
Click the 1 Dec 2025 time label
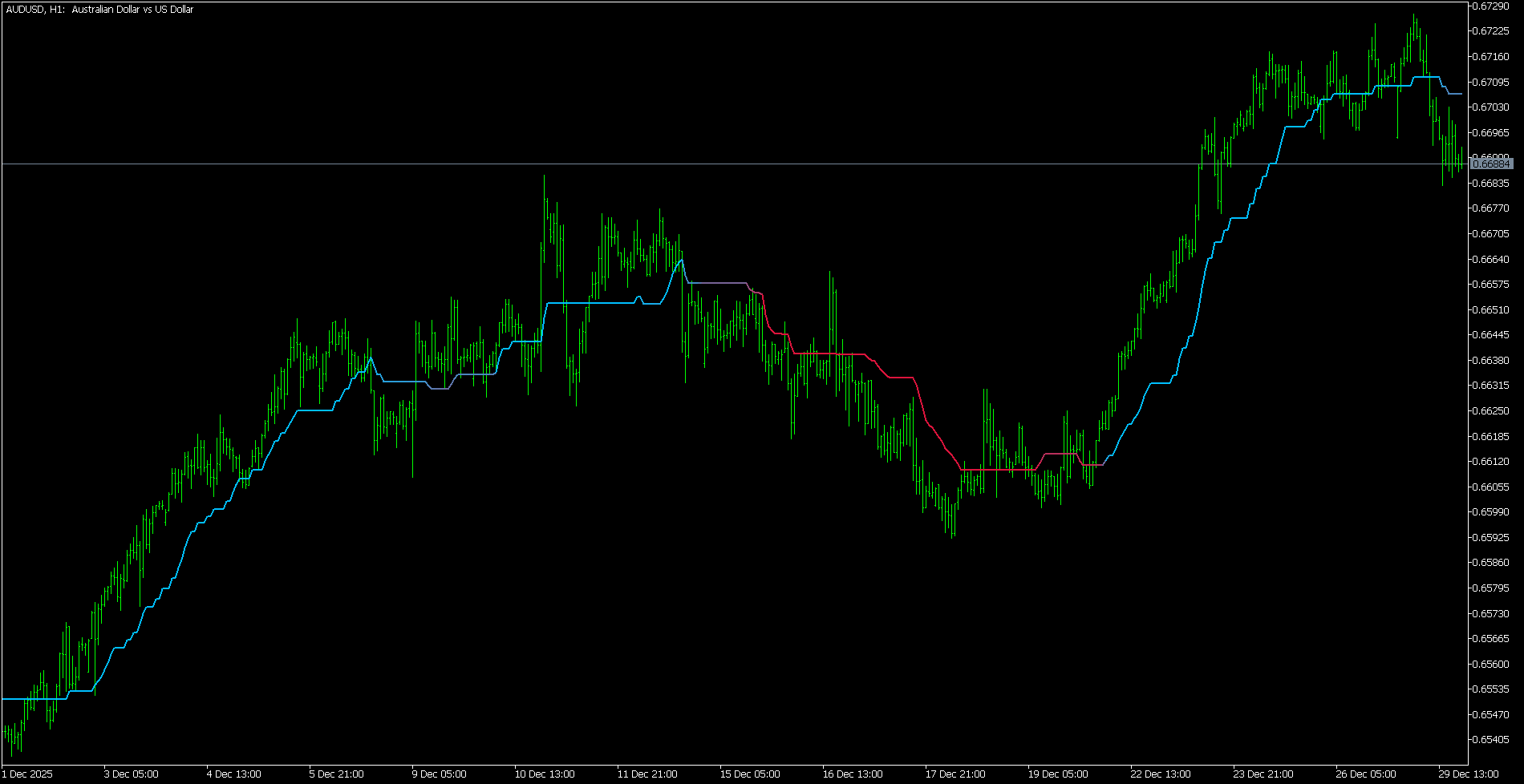point(28,774)
